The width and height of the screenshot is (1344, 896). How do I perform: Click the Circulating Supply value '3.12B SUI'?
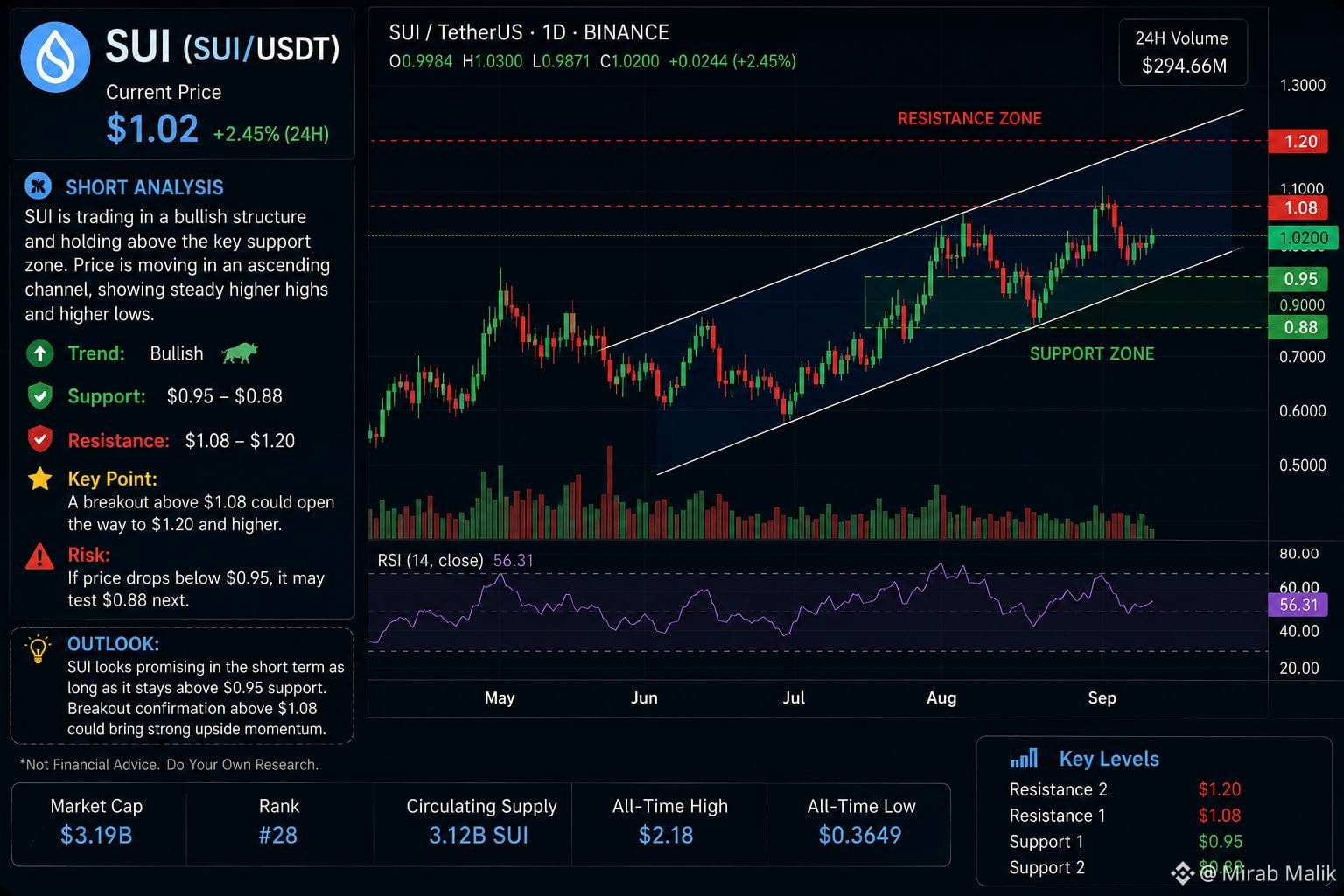coord(479,836)
